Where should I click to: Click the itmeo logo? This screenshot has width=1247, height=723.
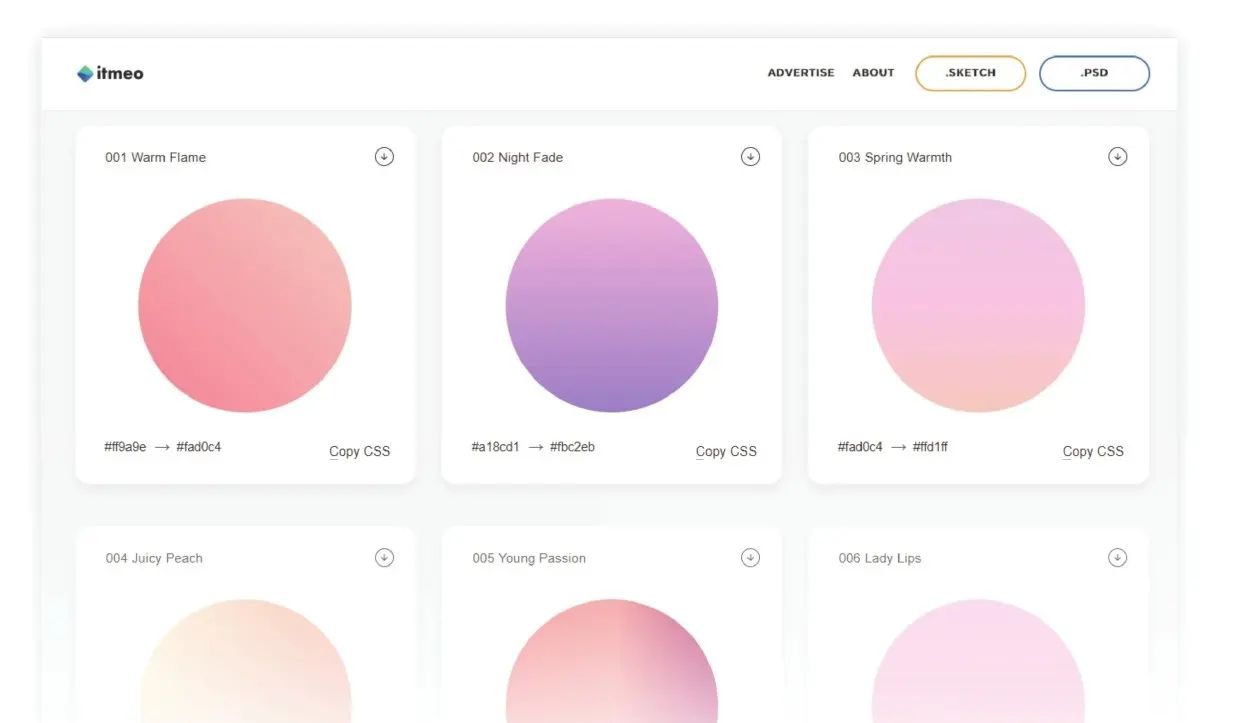tap(110, 73)
